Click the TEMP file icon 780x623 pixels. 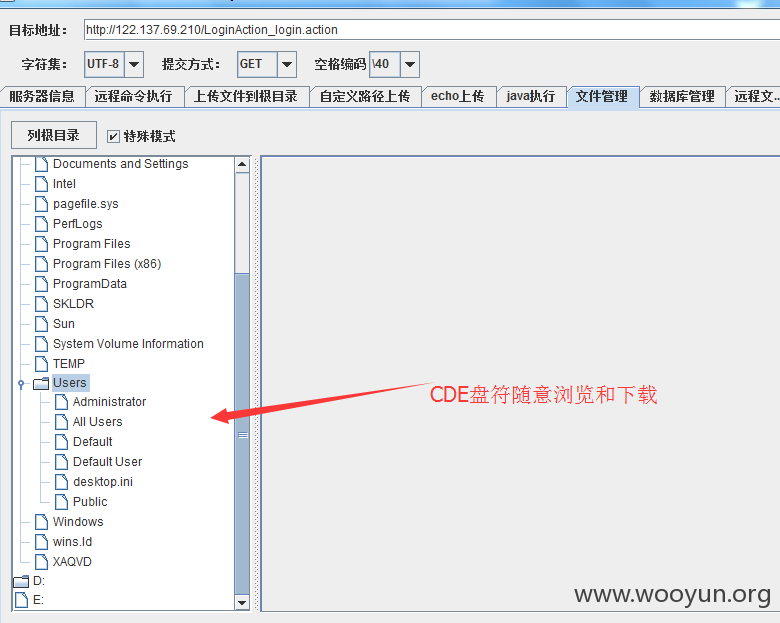pyautogui.click(x=42, y=363)
